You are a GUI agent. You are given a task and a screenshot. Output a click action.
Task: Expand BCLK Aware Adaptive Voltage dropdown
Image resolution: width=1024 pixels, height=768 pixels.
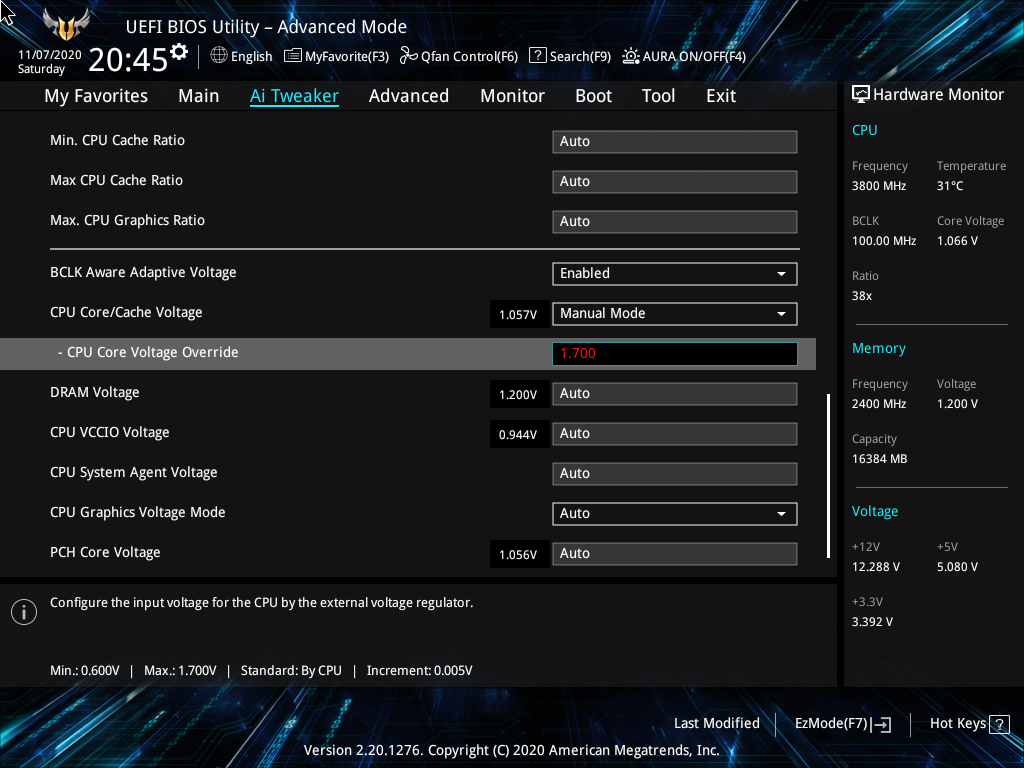(675, 274)
